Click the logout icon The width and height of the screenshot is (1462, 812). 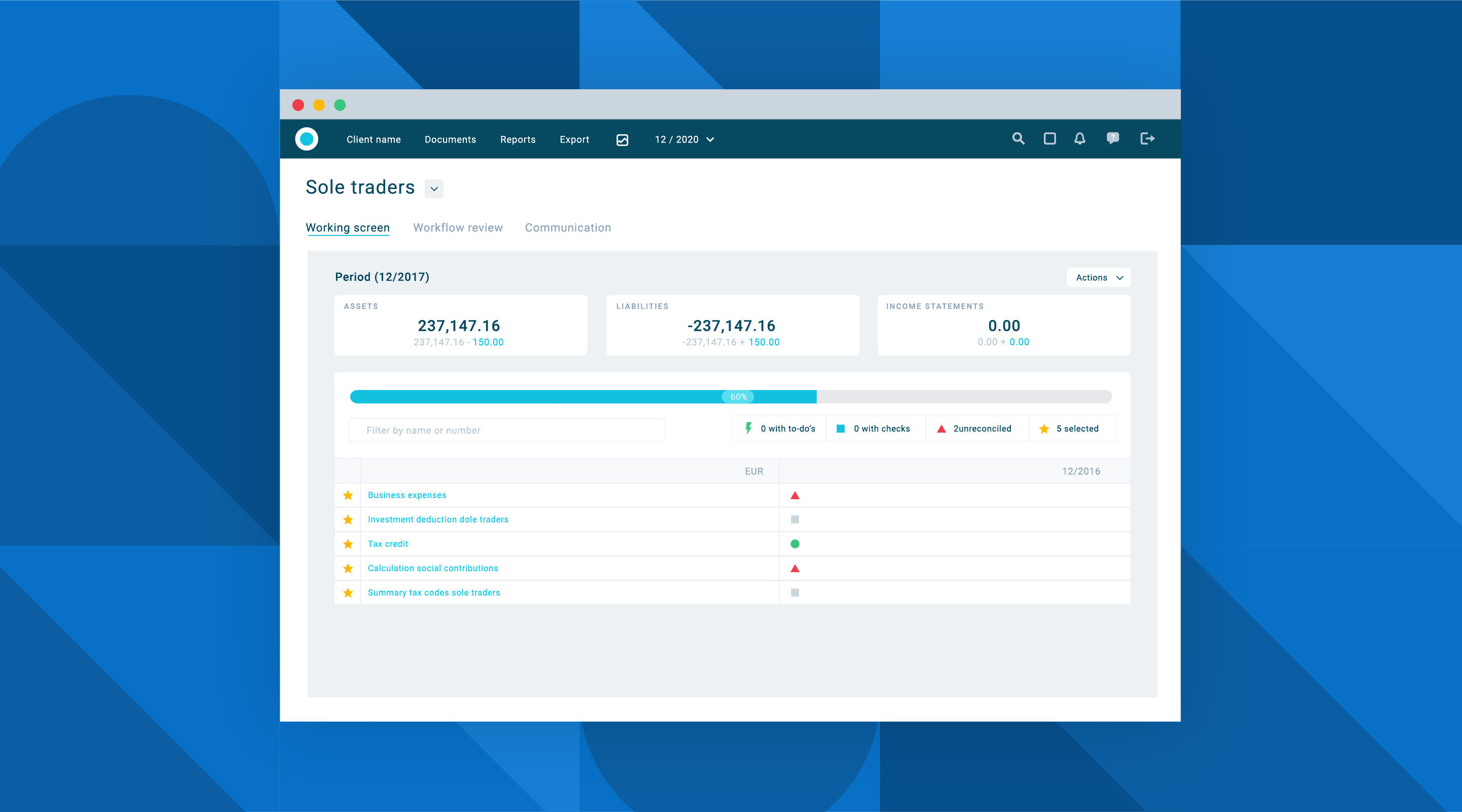point(1147,138)
